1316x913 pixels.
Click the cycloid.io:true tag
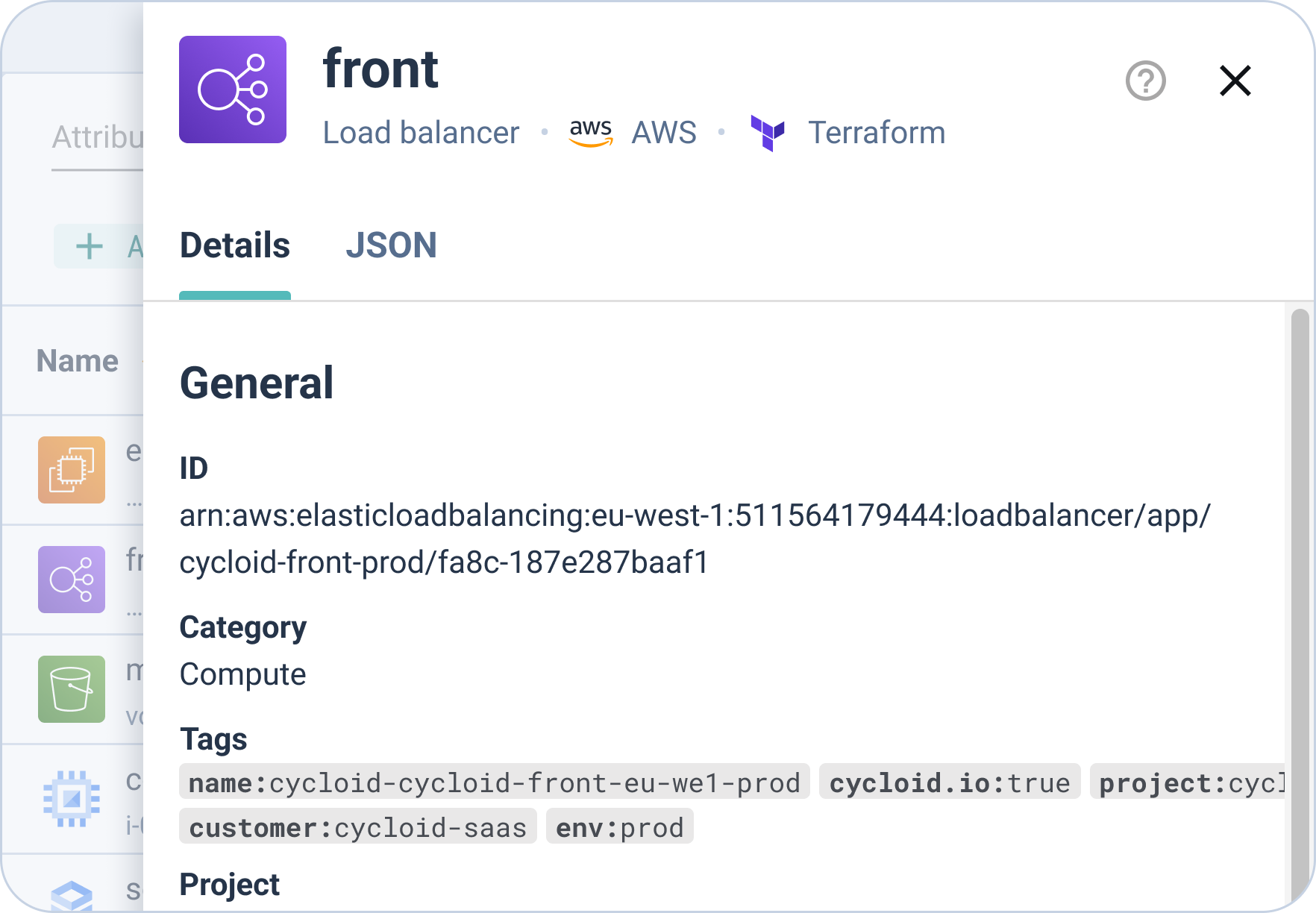click(949, 782)
